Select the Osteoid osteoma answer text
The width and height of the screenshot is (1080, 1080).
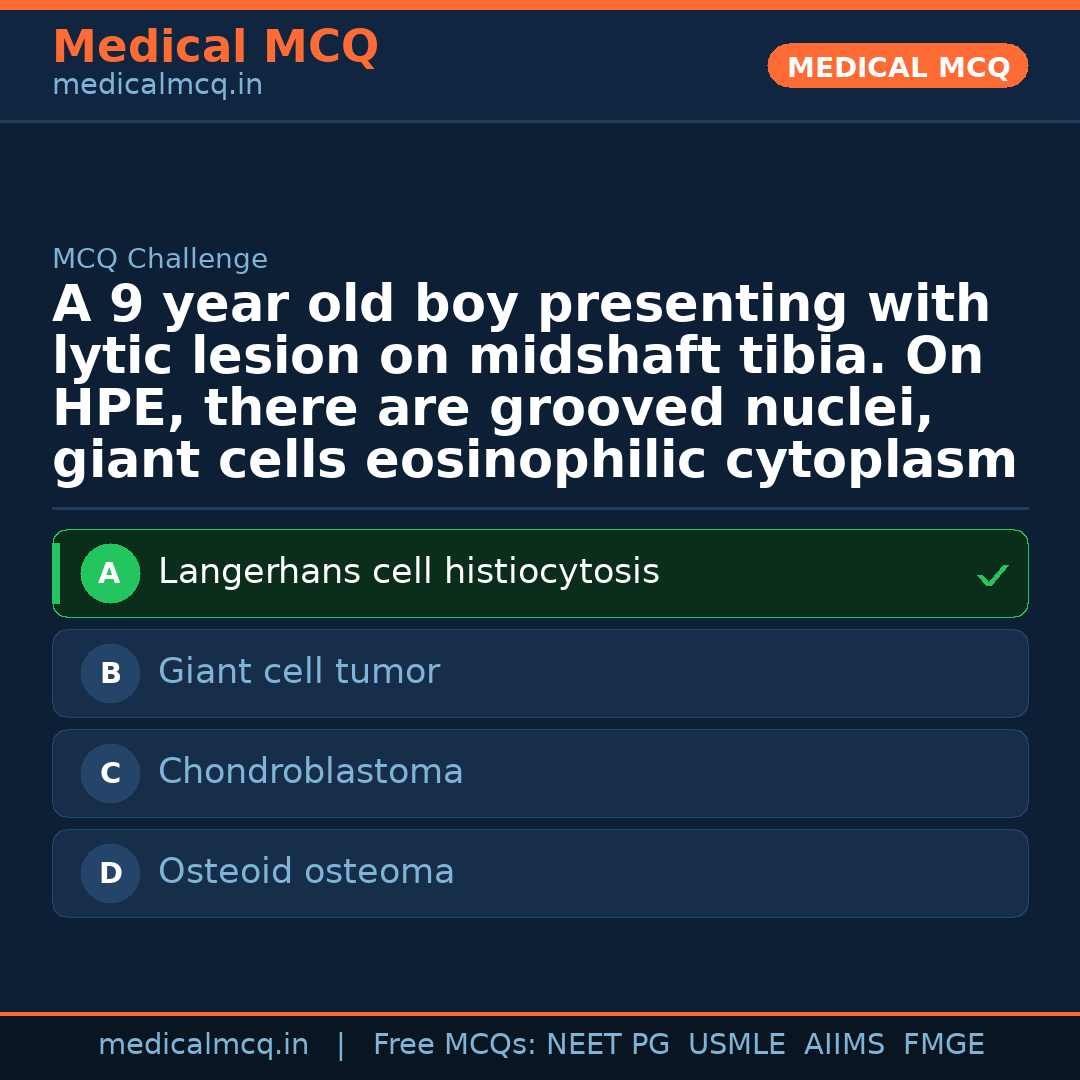(x=306, y=872)
